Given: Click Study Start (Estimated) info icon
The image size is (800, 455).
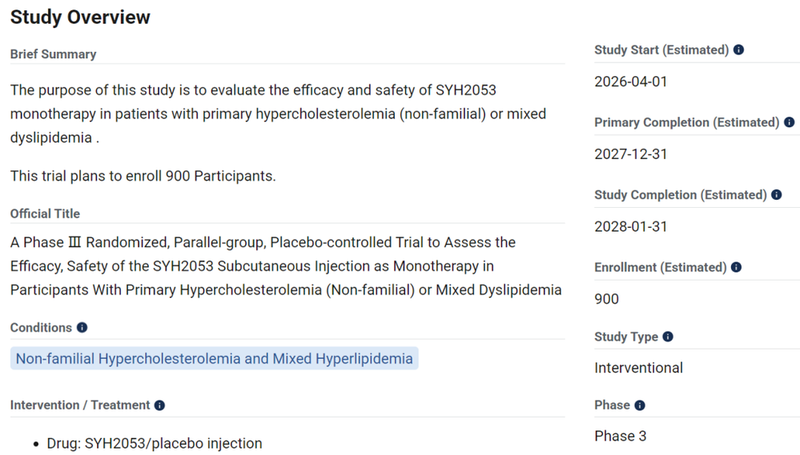Looking at the screenshot, I should click(x=739, y=49).
